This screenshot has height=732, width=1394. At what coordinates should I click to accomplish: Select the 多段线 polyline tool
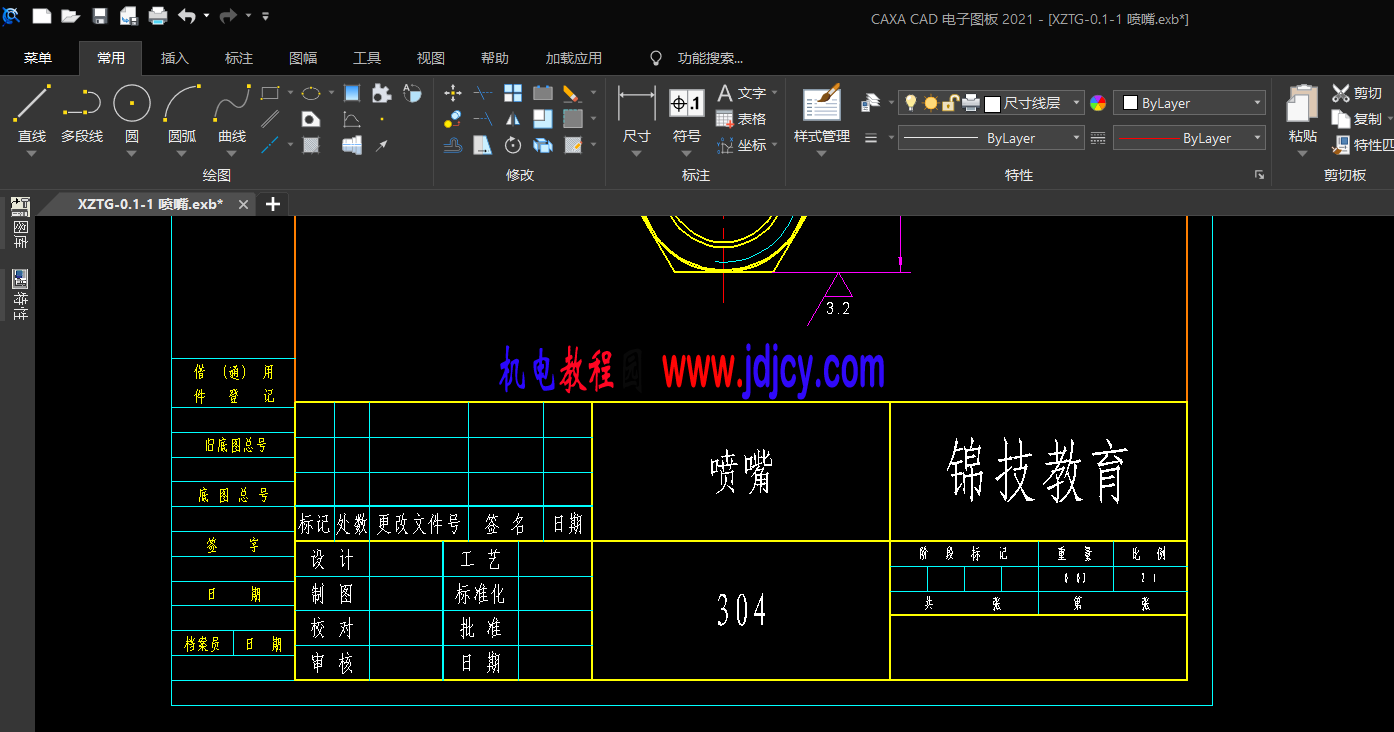click(x=82, y=113)
